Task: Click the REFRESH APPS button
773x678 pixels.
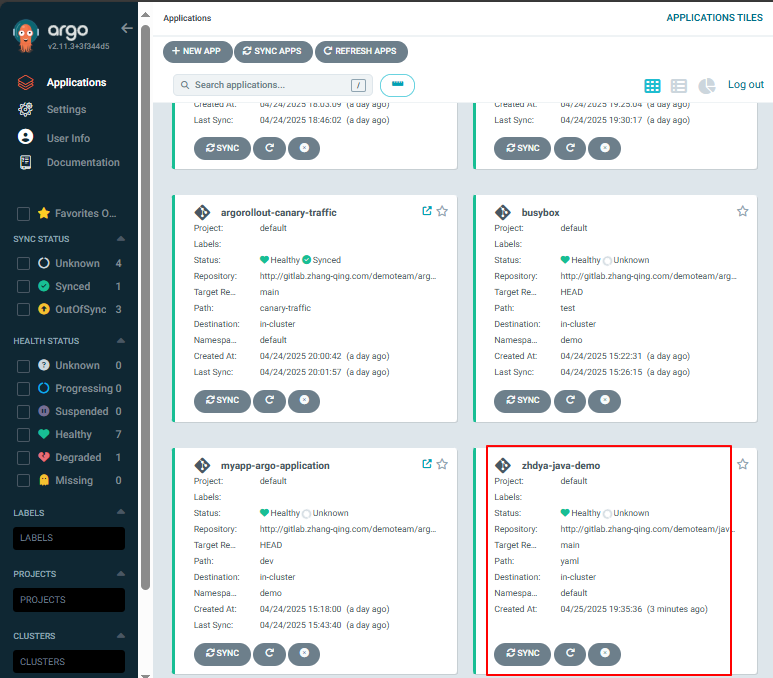Action: tap(361, 51)
